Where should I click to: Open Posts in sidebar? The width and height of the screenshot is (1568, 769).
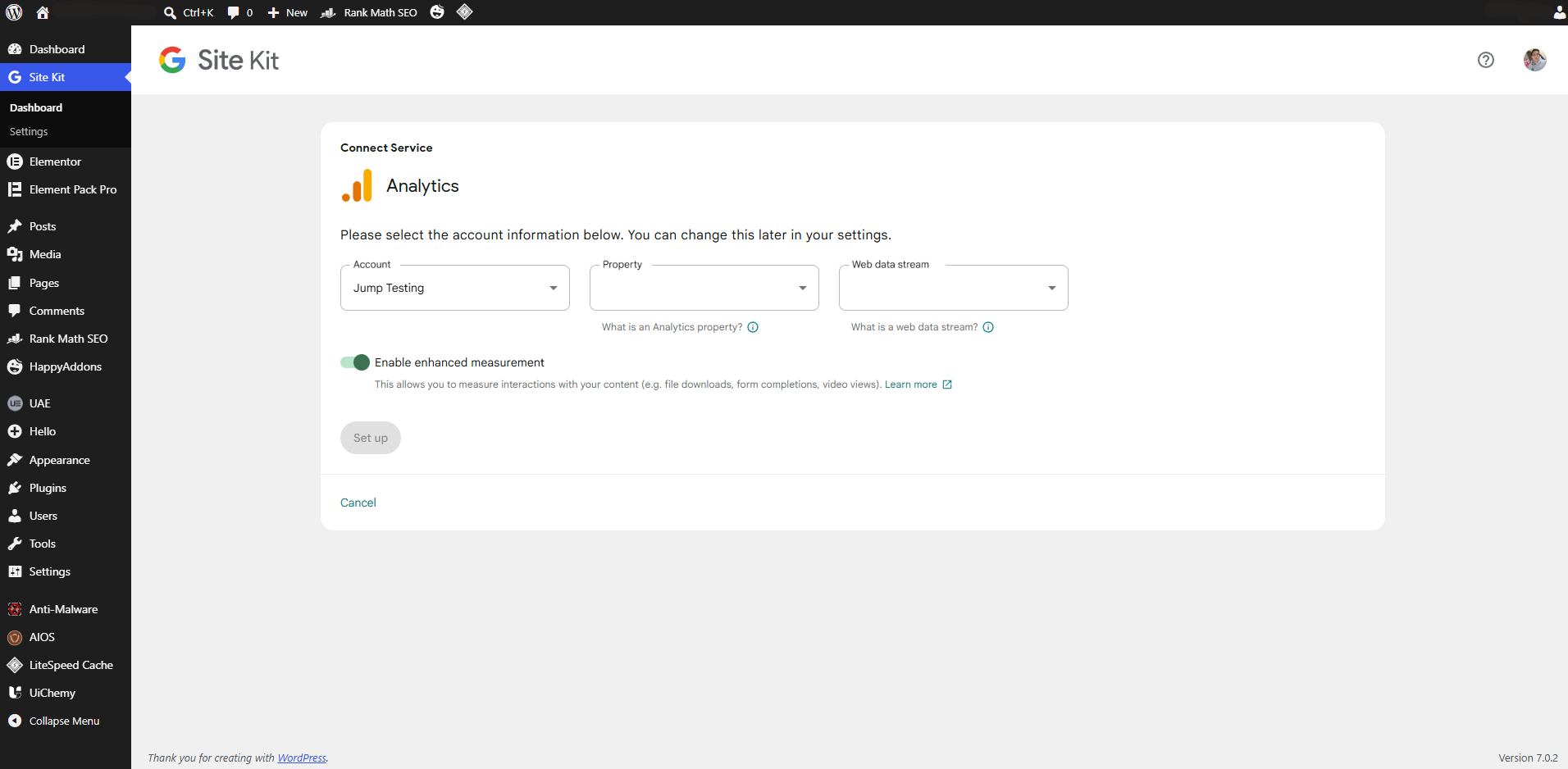click(x=66, y=226)
